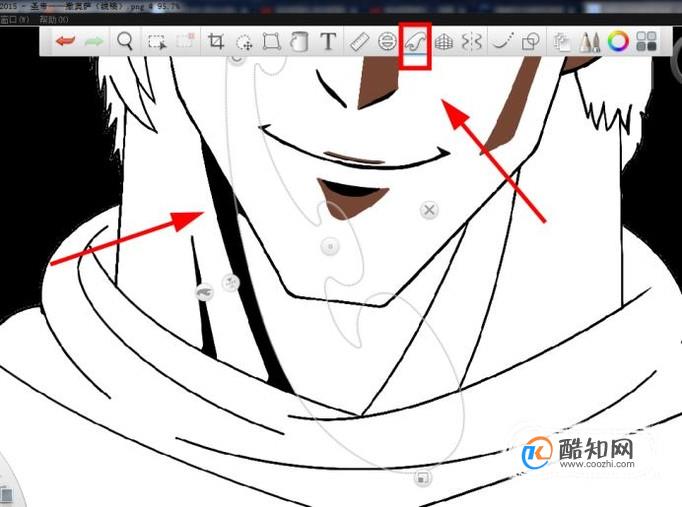The width and height of the screenshot is (682, 507).
Task: Open the Brush palette icon
Action: (590, 43)
